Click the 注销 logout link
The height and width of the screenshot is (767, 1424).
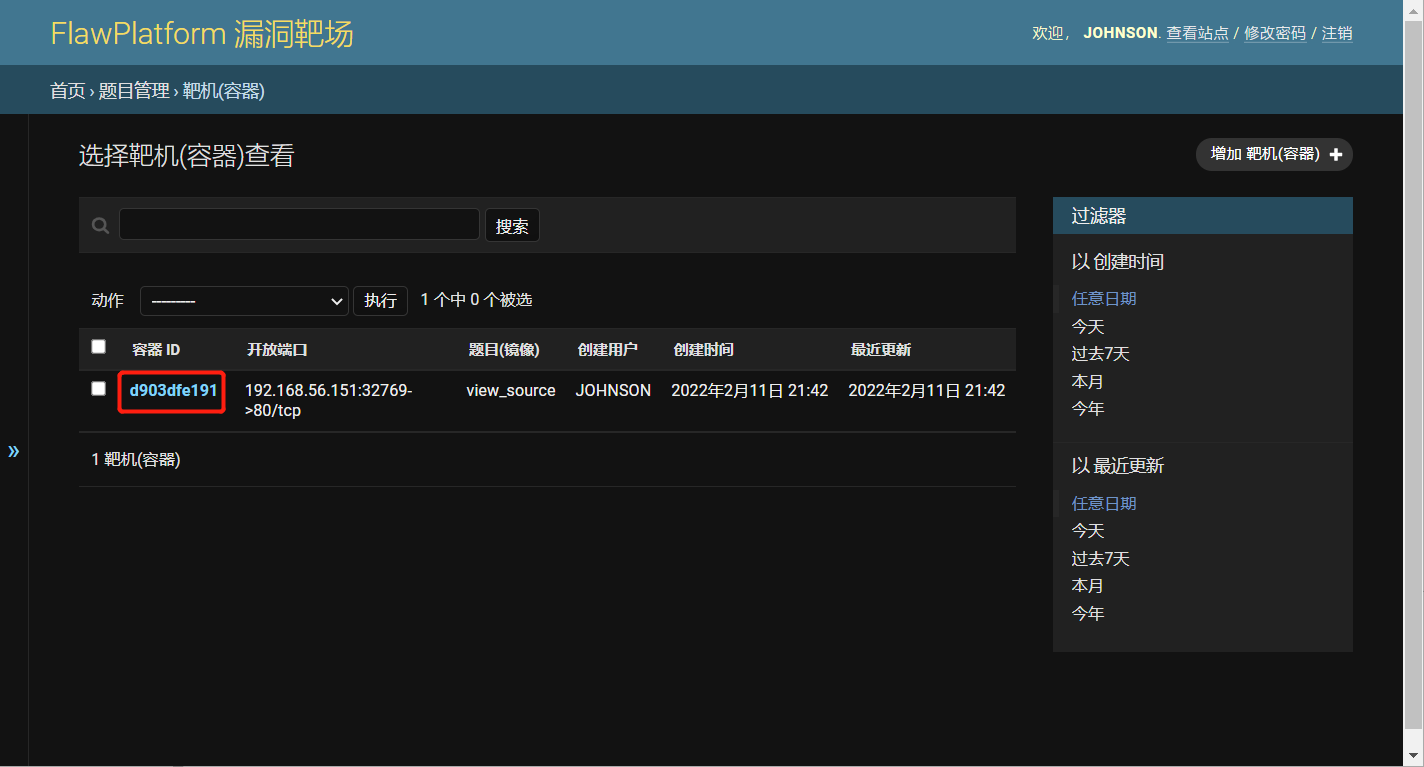click(x=1337, y=33)
